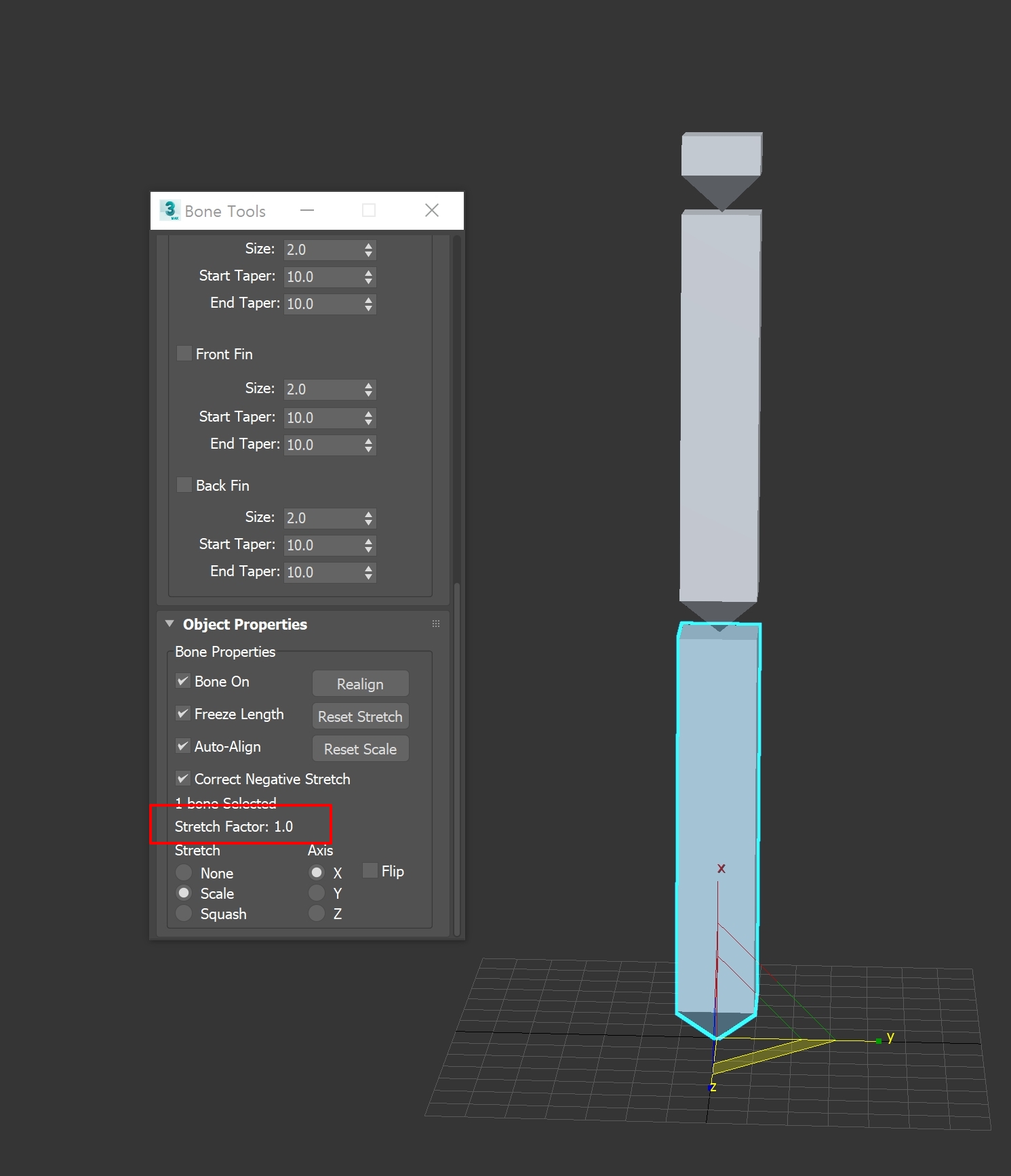1011x1176 pixels.
Task: Check the Flip axis checkbox
Action: pos(370,870)
